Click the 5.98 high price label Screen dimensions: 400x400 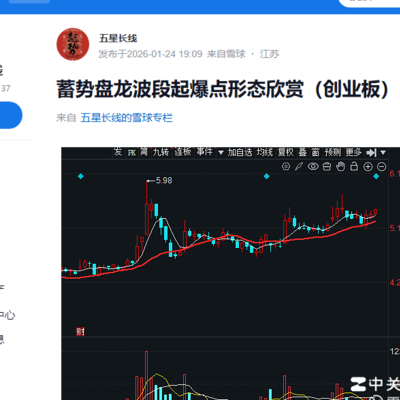click(x=164, y=181)
